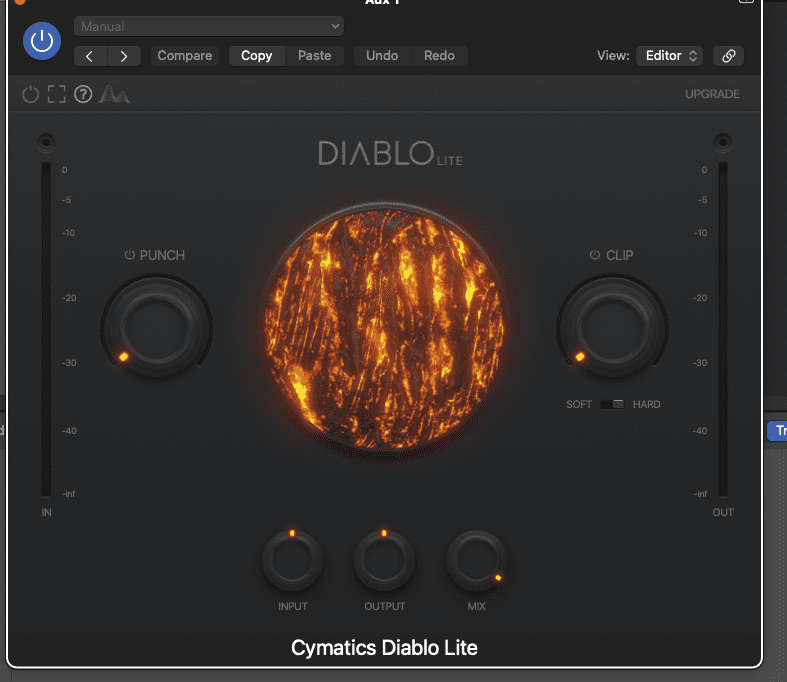Click the Copy button

point(256,56)
